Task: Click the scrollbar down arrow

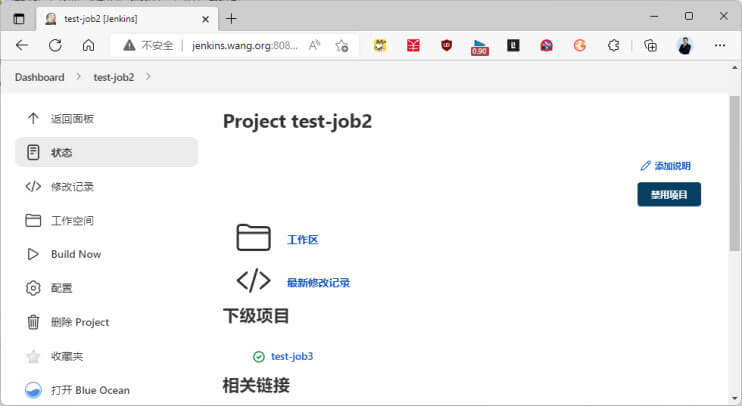Action: pos(734,398)
